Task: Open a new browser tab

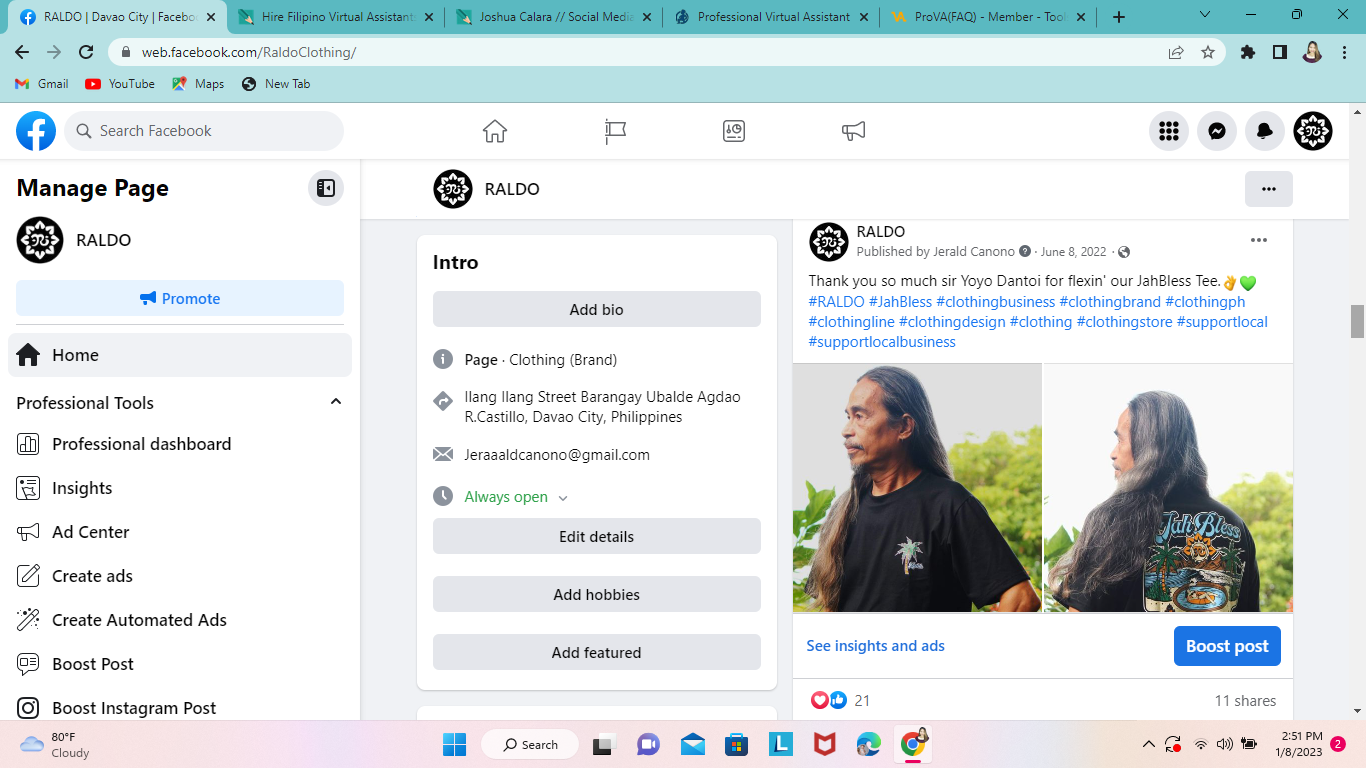Action: pos(1119,17)
